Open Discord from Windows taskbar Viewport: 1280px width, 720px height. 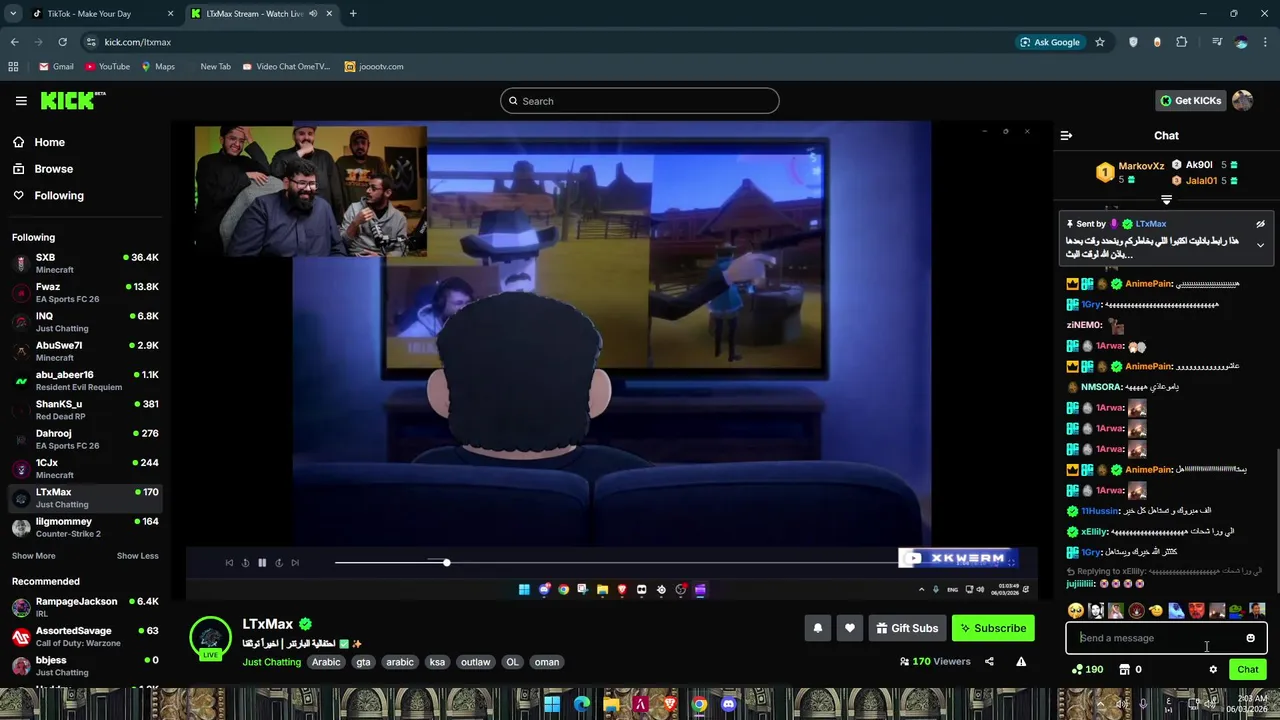[729, 704]
